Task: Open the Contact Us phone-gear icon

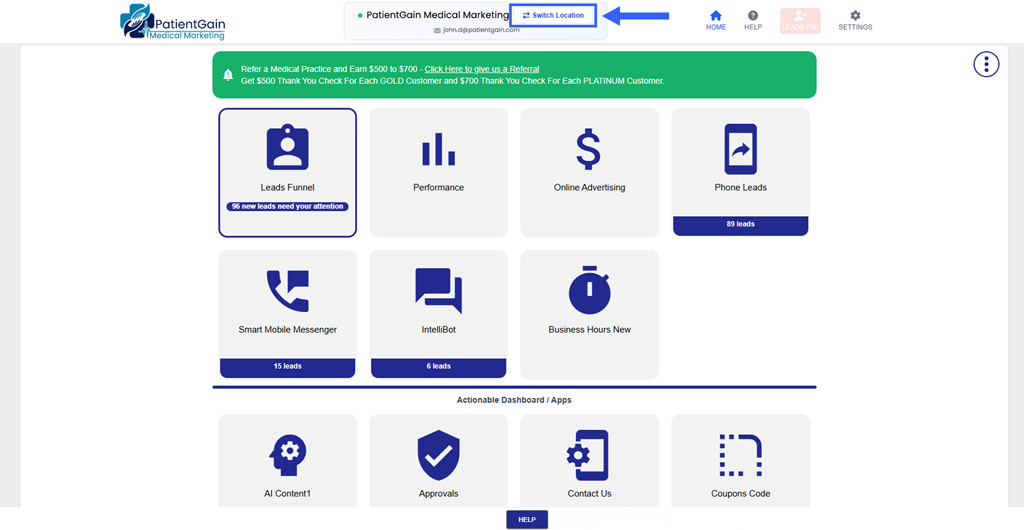Action: coord(588,455)
